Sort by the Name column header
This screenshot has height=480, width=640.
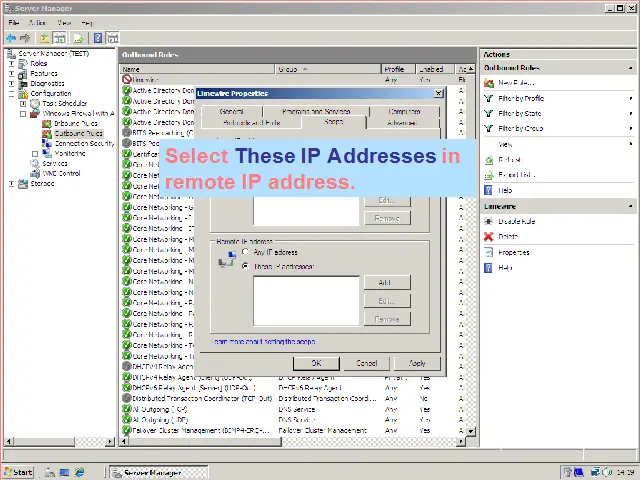[198, 69]
